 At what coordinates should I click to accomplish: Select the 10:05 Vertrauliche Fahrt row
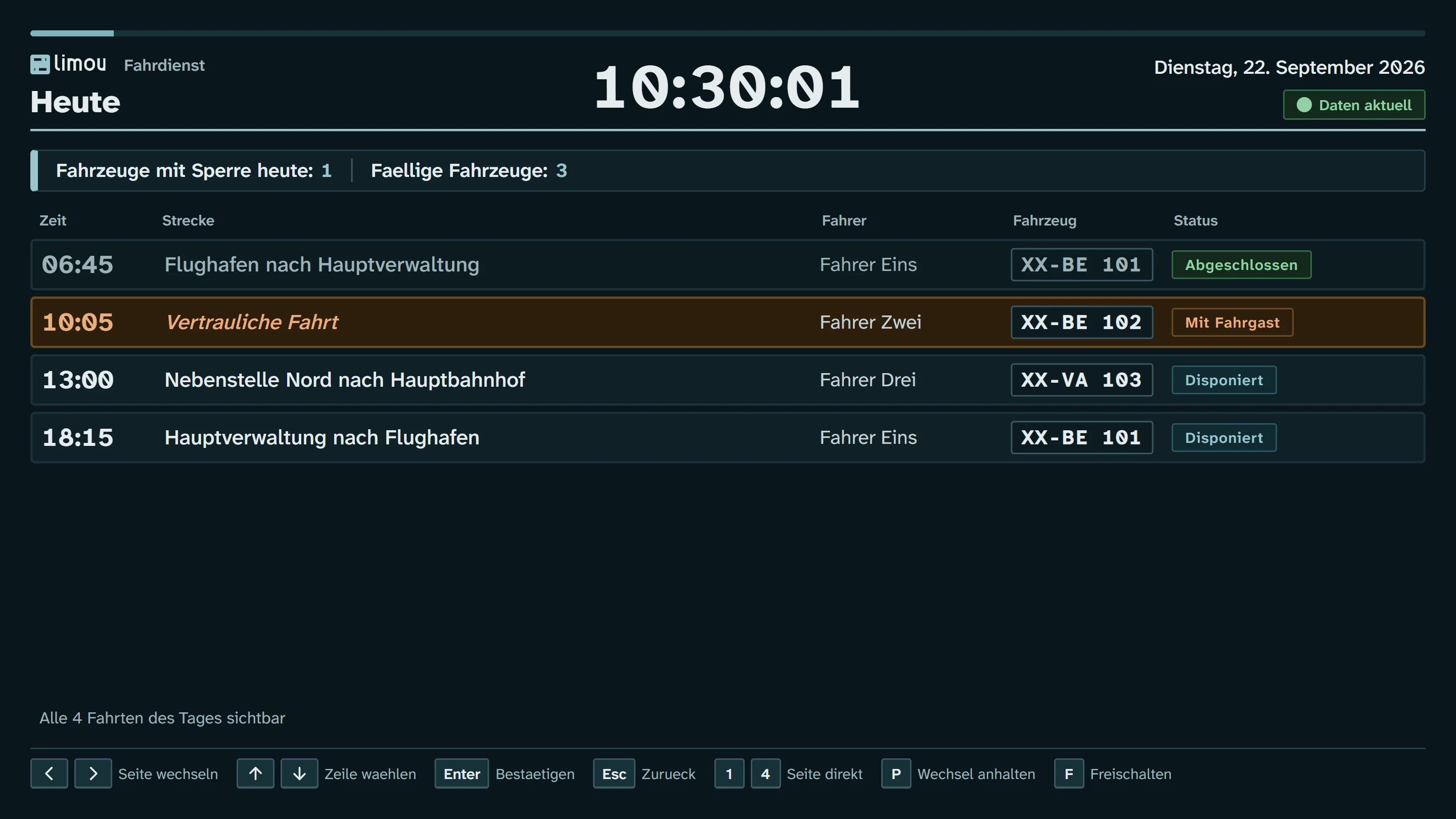click(x=728, y=322)
